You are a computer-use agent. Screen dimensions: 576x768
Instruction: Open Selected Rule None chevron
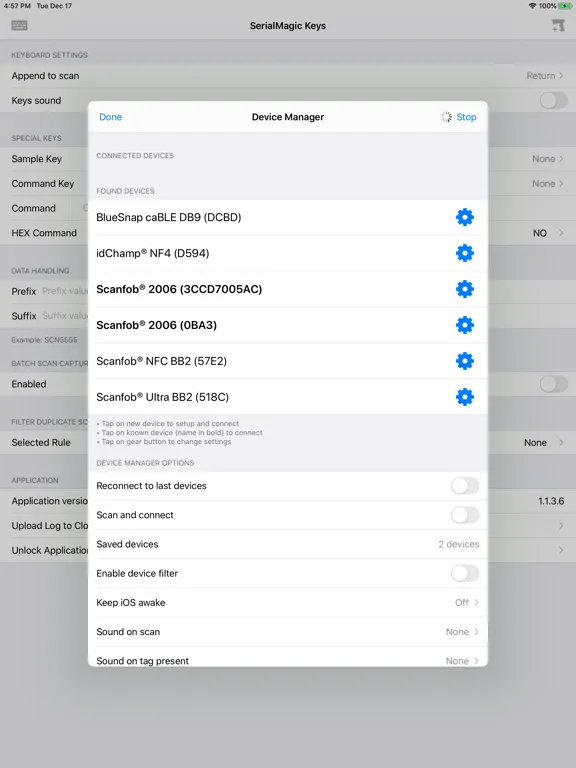coord(561,442)
